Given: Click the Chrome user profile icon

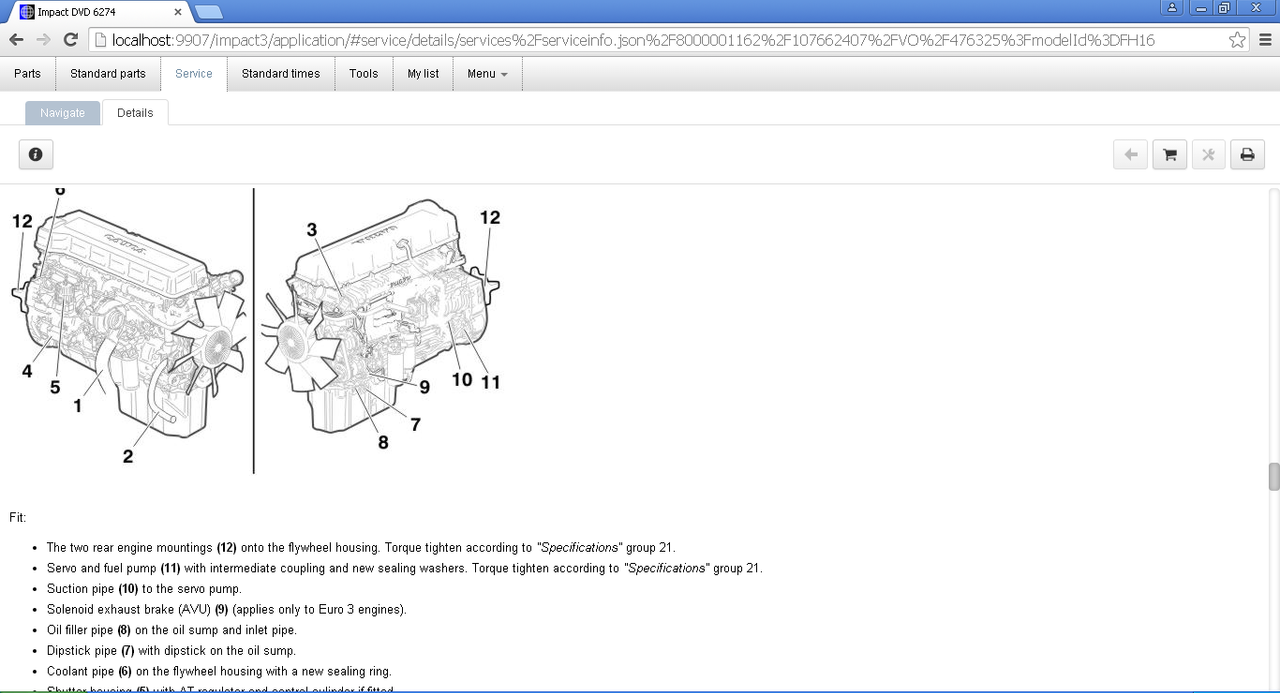Looking at the screenshot, I should tap(1173, 7).
